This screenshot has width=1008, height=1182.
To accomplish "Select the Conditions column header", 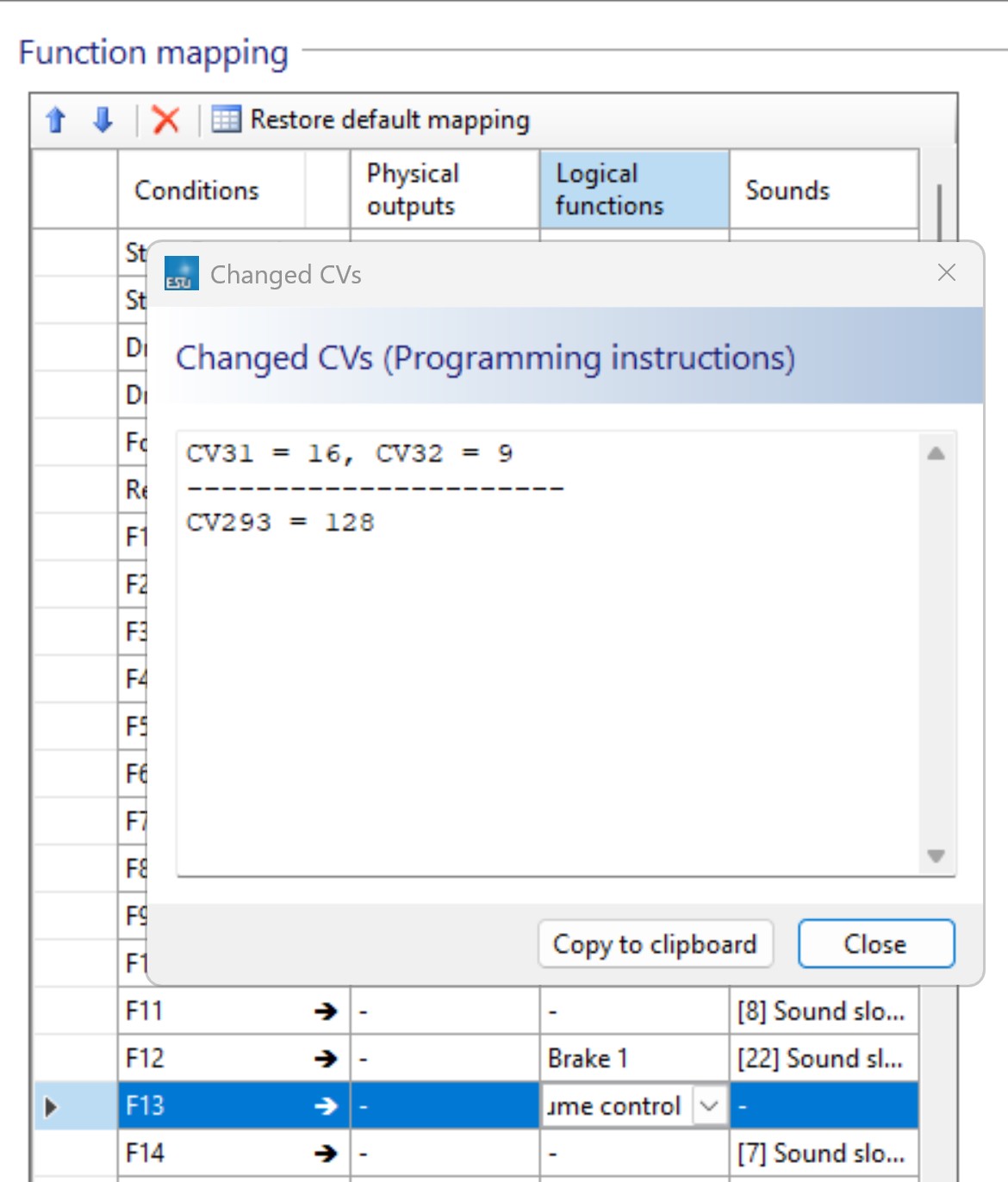I will click(x=212, y=190).
